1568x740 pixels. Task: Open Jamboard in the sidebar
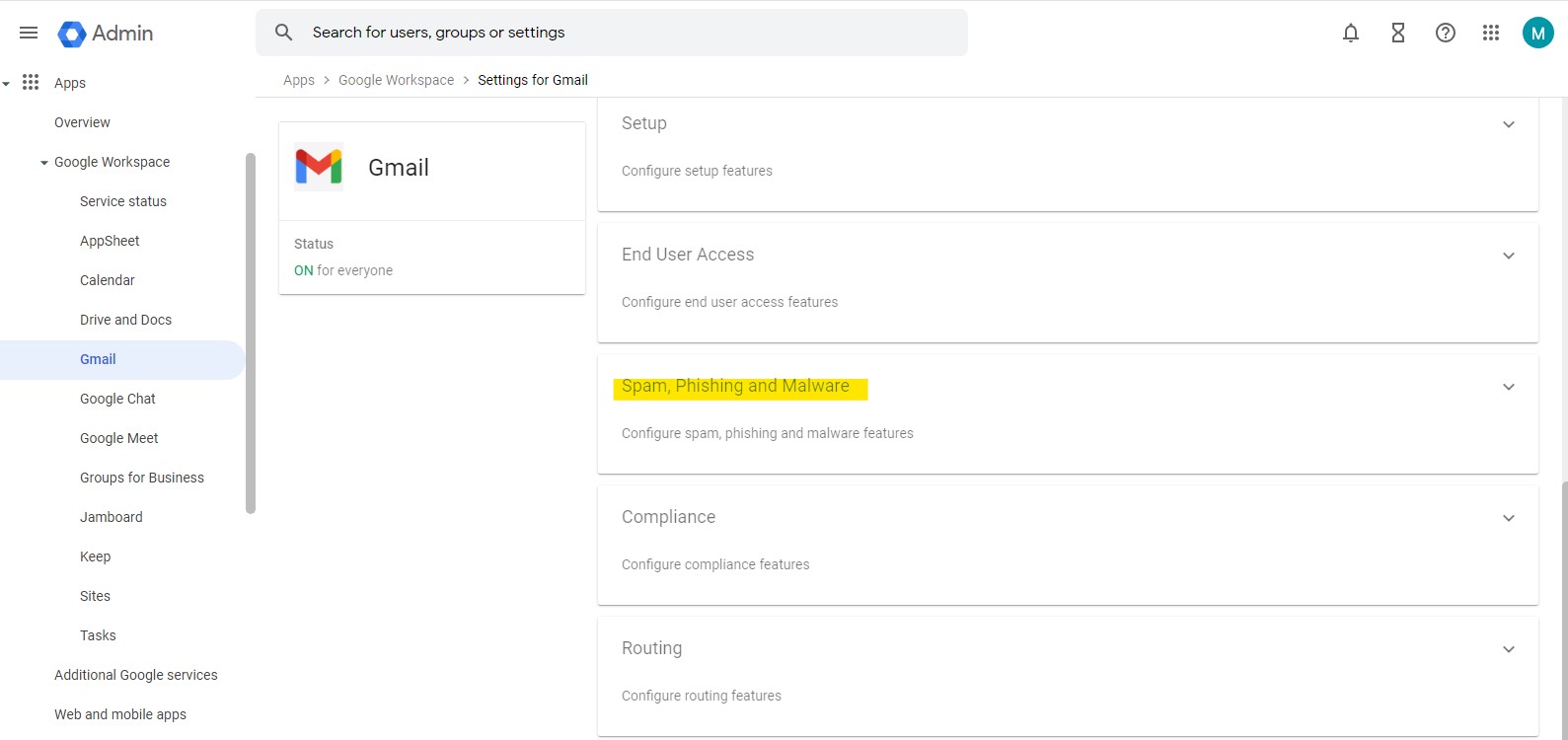pyautogui.click(x=111, y=517)
